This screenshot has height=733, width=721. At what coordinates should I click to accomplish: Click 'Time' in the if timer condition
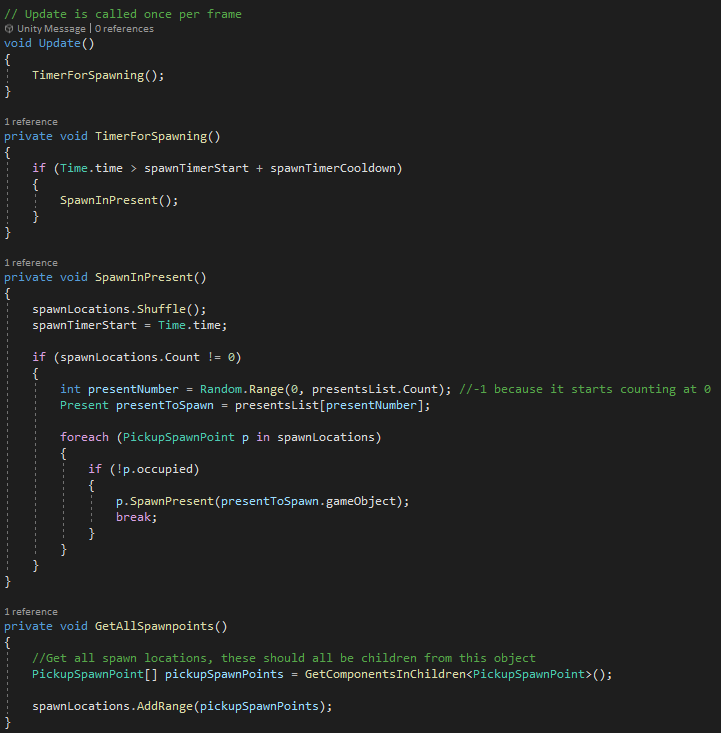point(74,168)
